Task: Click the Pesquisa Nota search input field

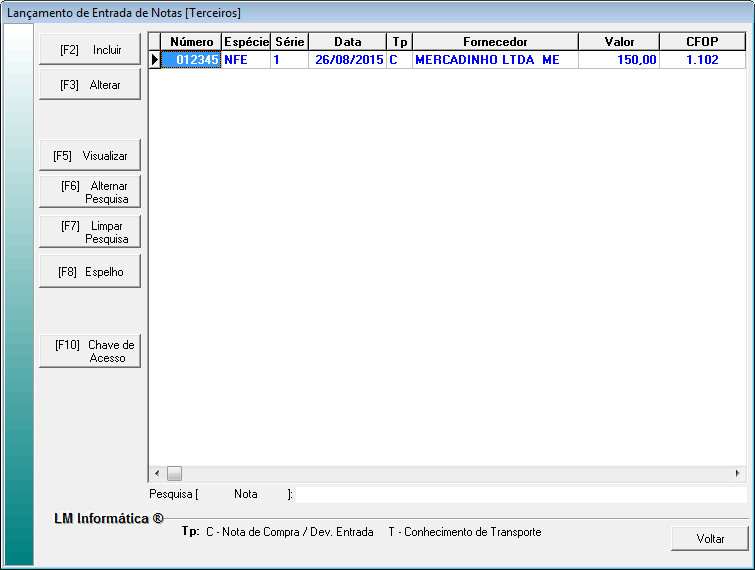Action: click(520, 494)
